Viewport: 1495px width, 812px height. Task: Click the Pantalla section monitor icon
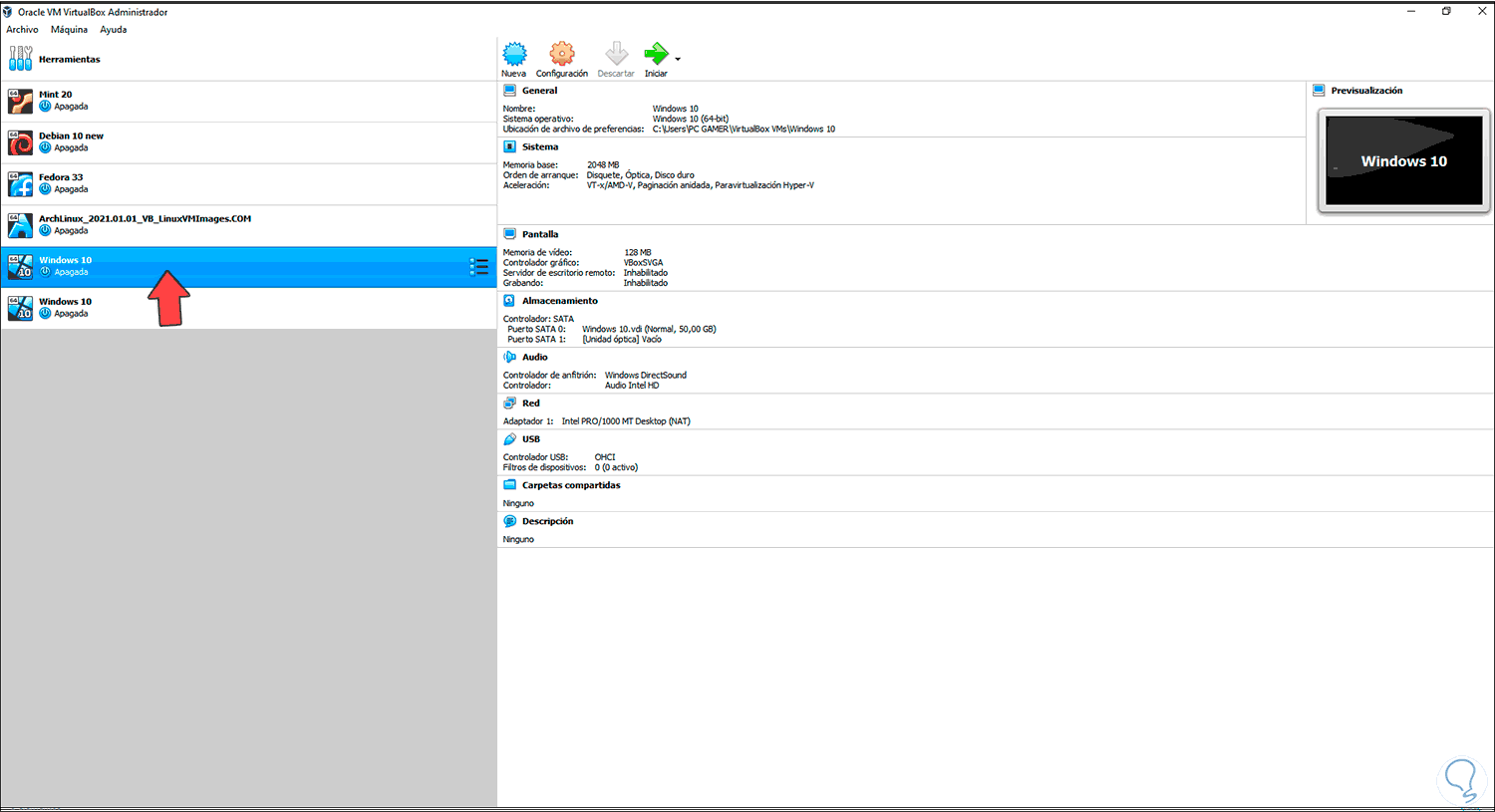click(510, 234)
